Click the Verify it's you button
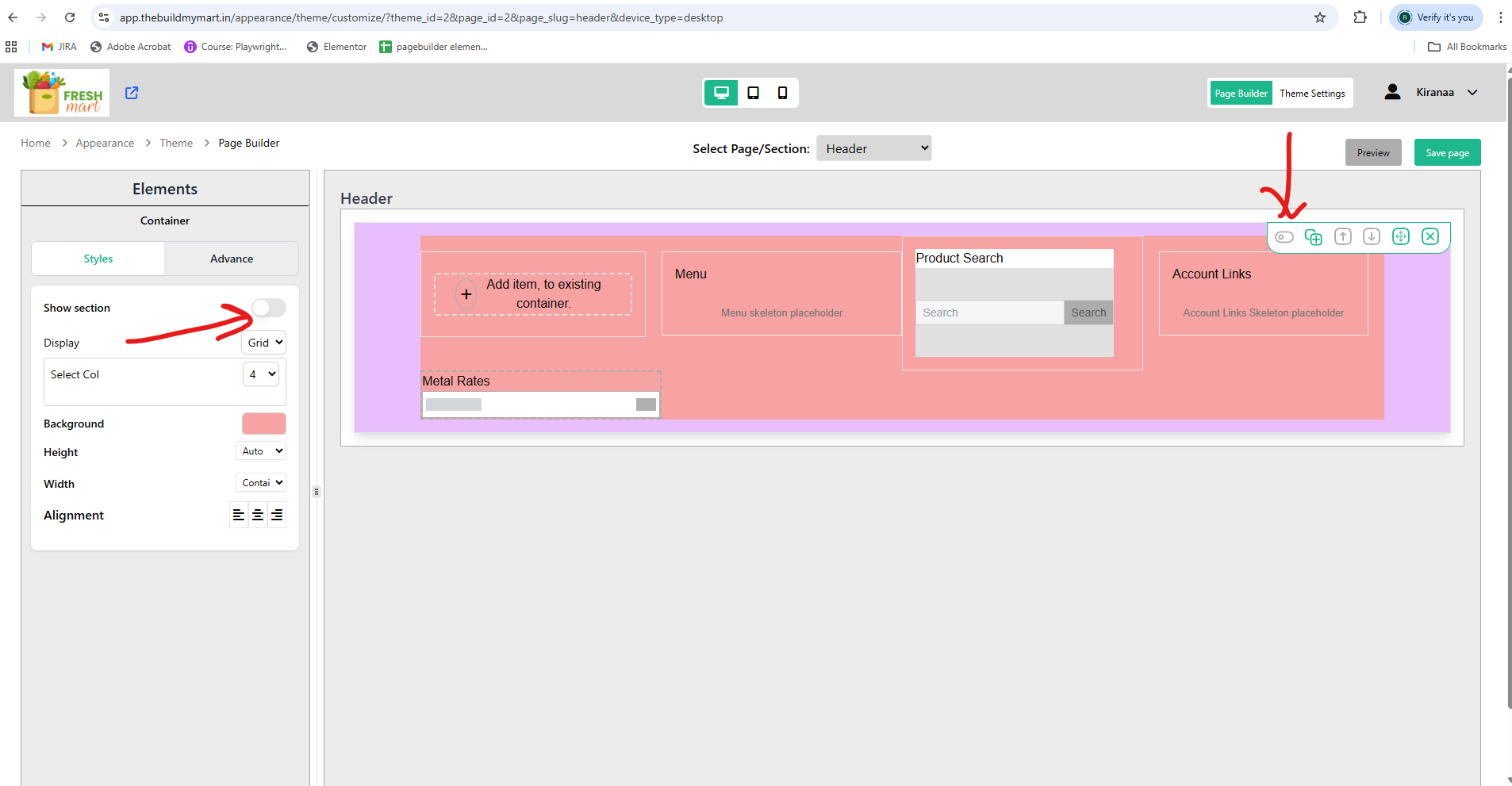Viewport: 1512px width, 786px height. (1437, 17)
